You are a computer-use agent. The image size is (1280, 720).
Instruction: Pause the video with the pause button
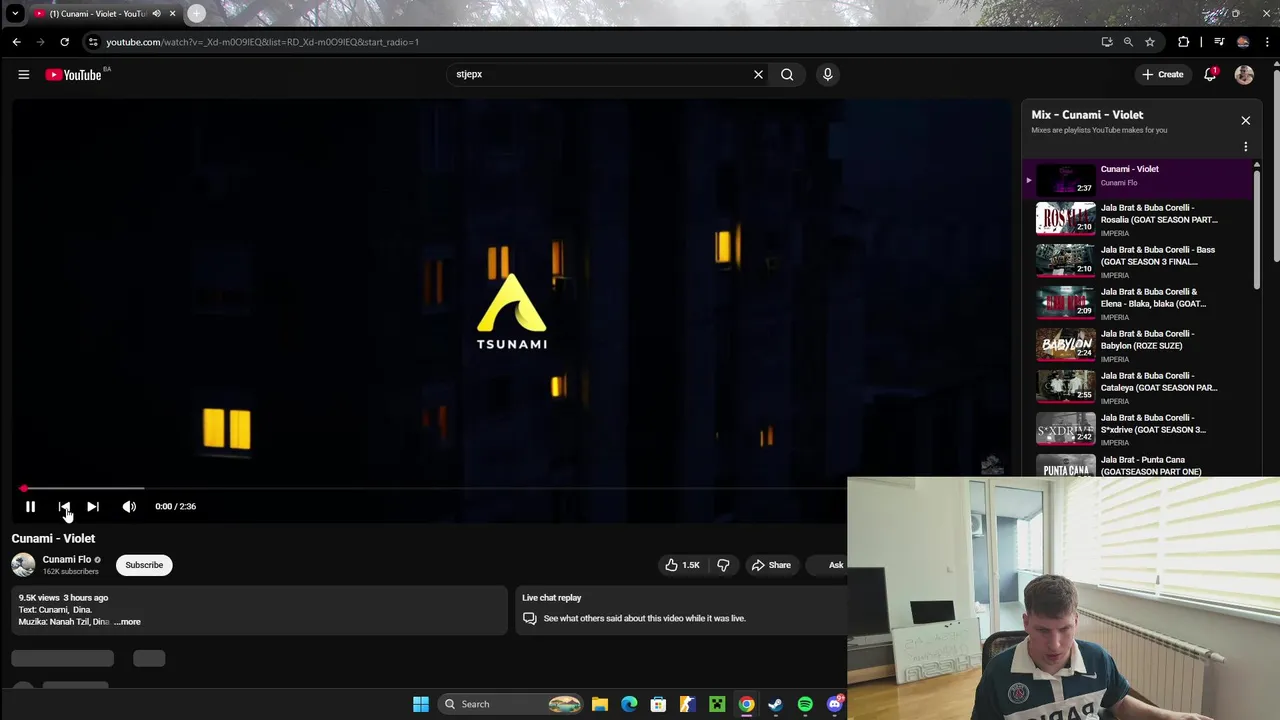point(30,507)
